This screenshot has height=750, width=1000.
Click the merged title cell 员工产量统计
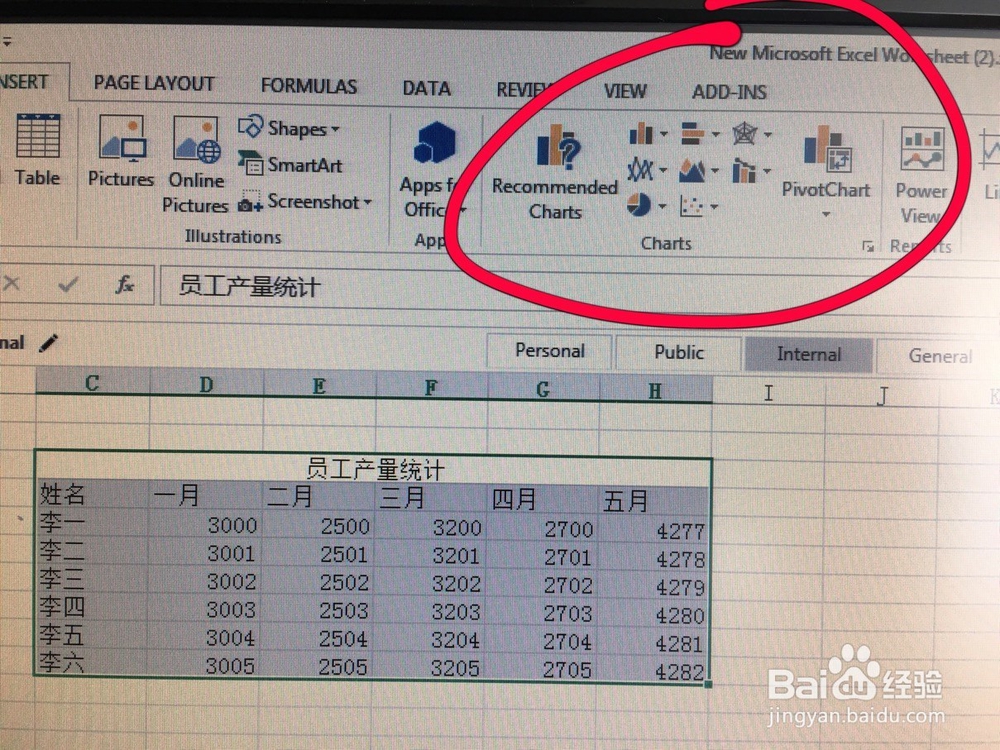(x=373, y=467)
